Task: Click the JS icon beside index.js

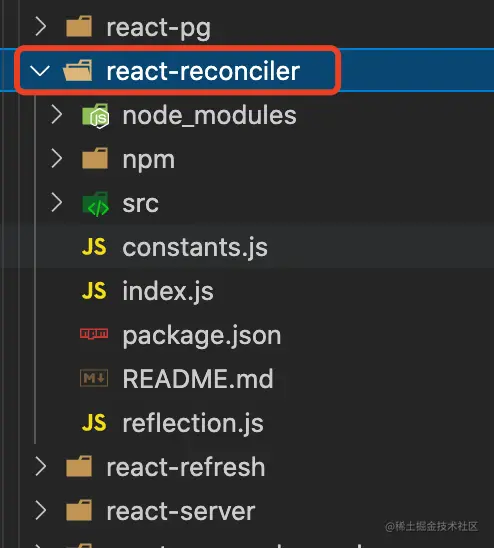Action: coord(94,291)
